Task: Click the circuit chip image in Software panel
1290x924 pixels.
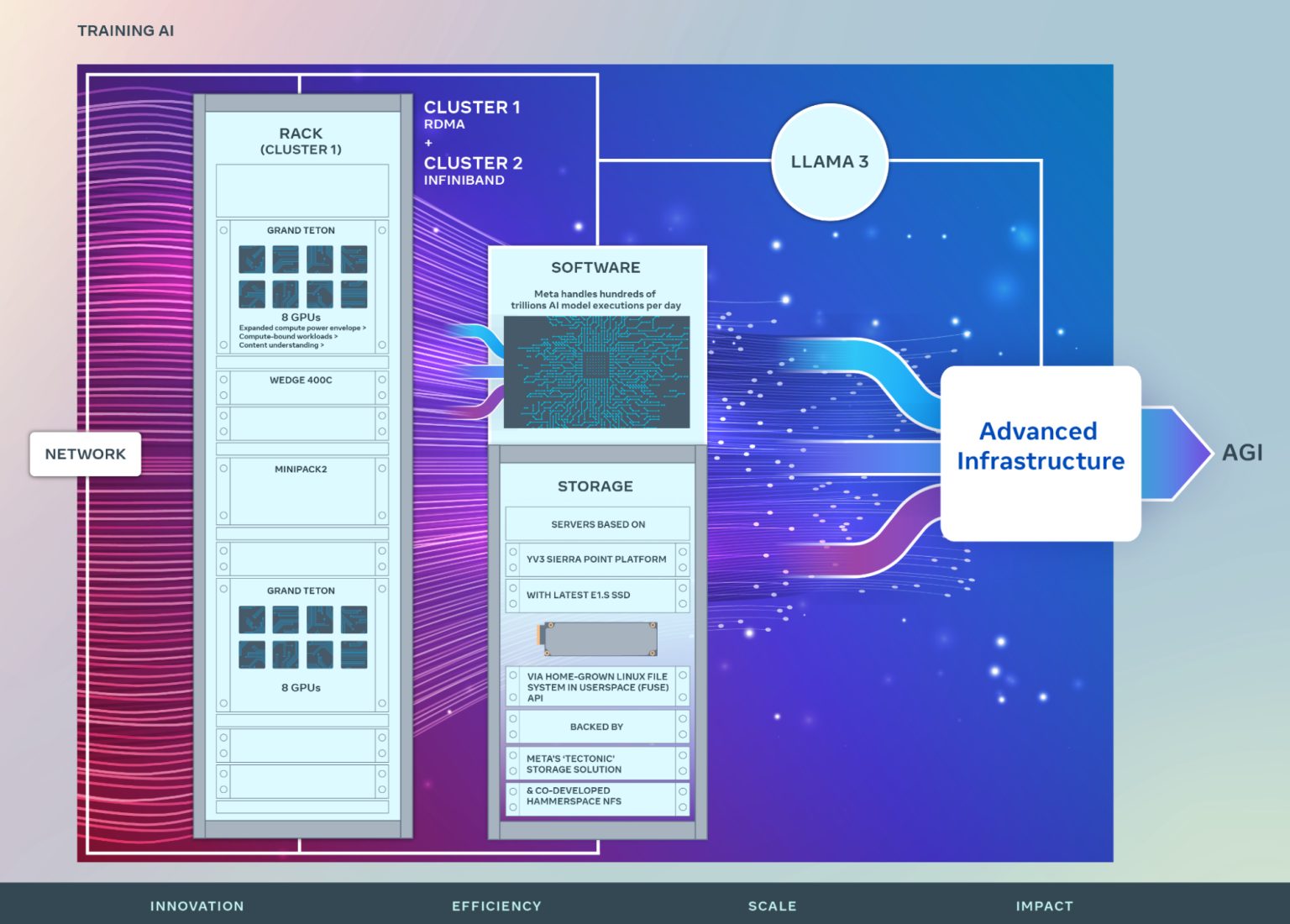Action: (596, 372)
